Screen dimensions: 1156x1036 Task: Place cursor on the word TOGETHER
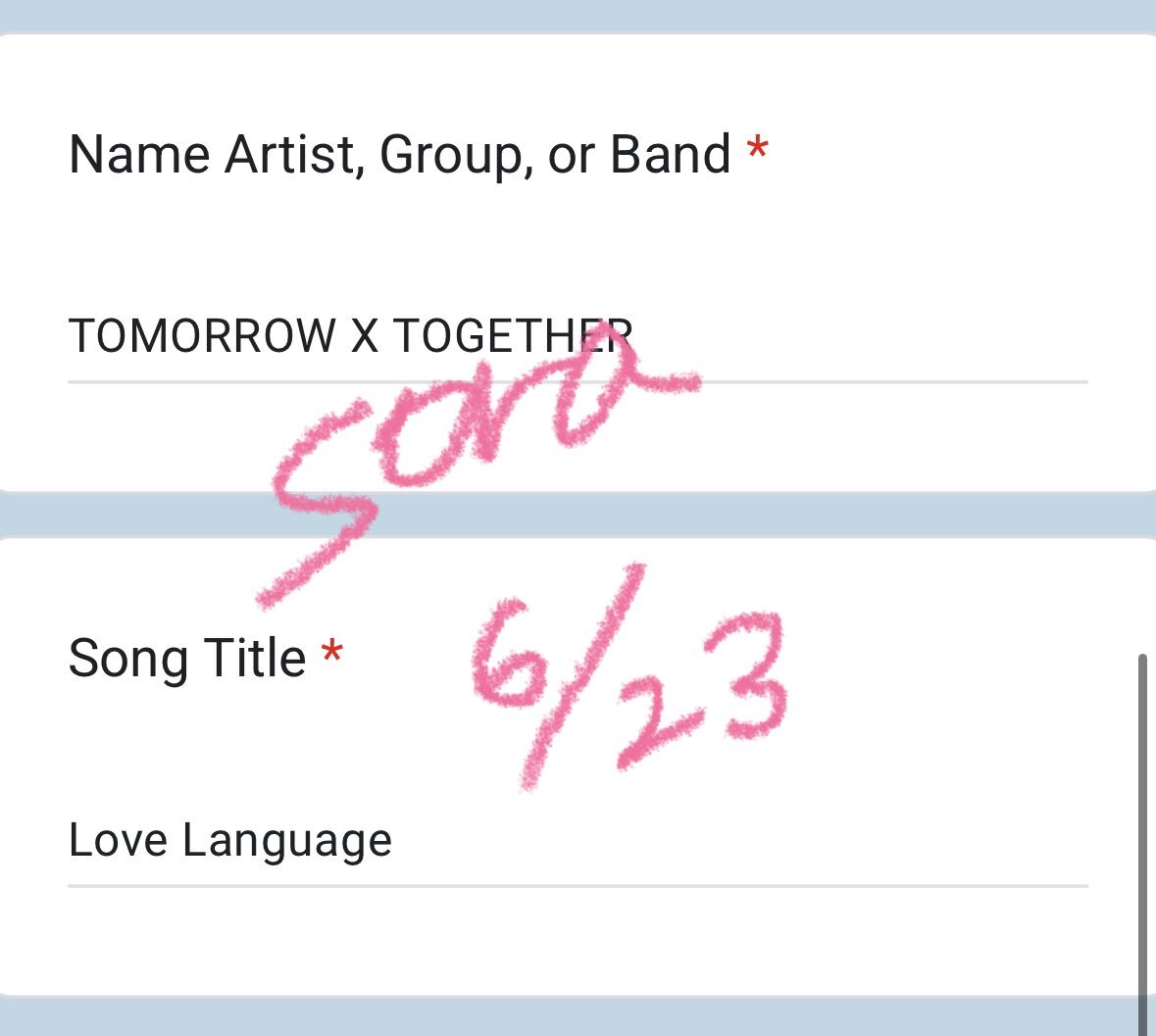[x=513, y=336]
